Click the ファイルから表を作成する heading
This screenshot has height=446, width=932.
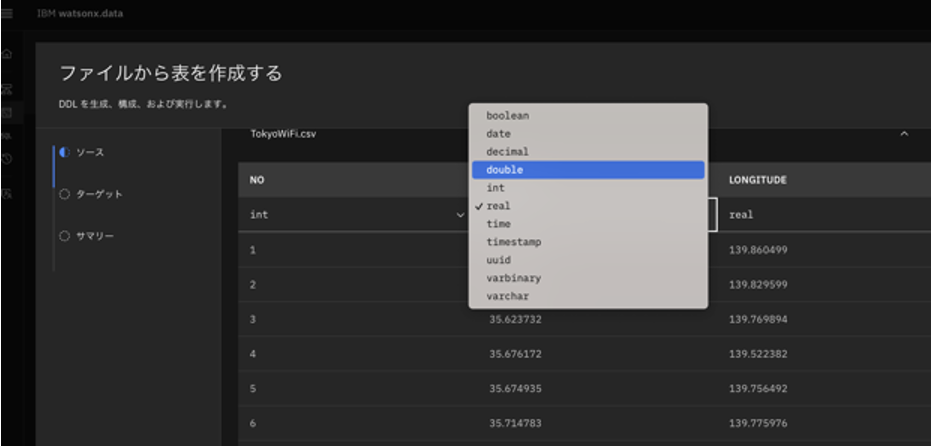click(171, 74)
